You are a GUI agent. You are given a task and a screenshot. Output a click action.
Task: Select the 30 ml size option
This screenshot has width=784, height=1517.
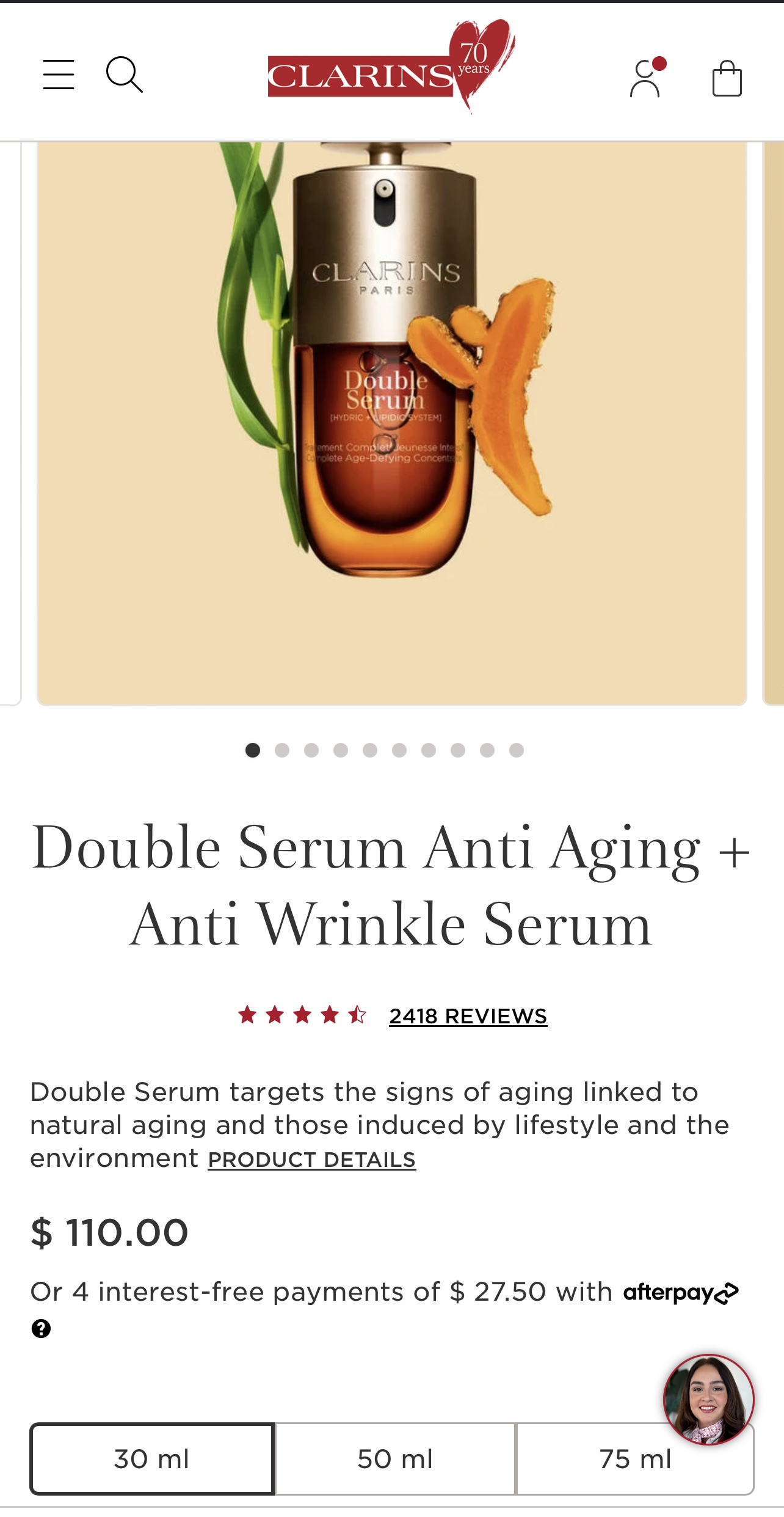152,1459
